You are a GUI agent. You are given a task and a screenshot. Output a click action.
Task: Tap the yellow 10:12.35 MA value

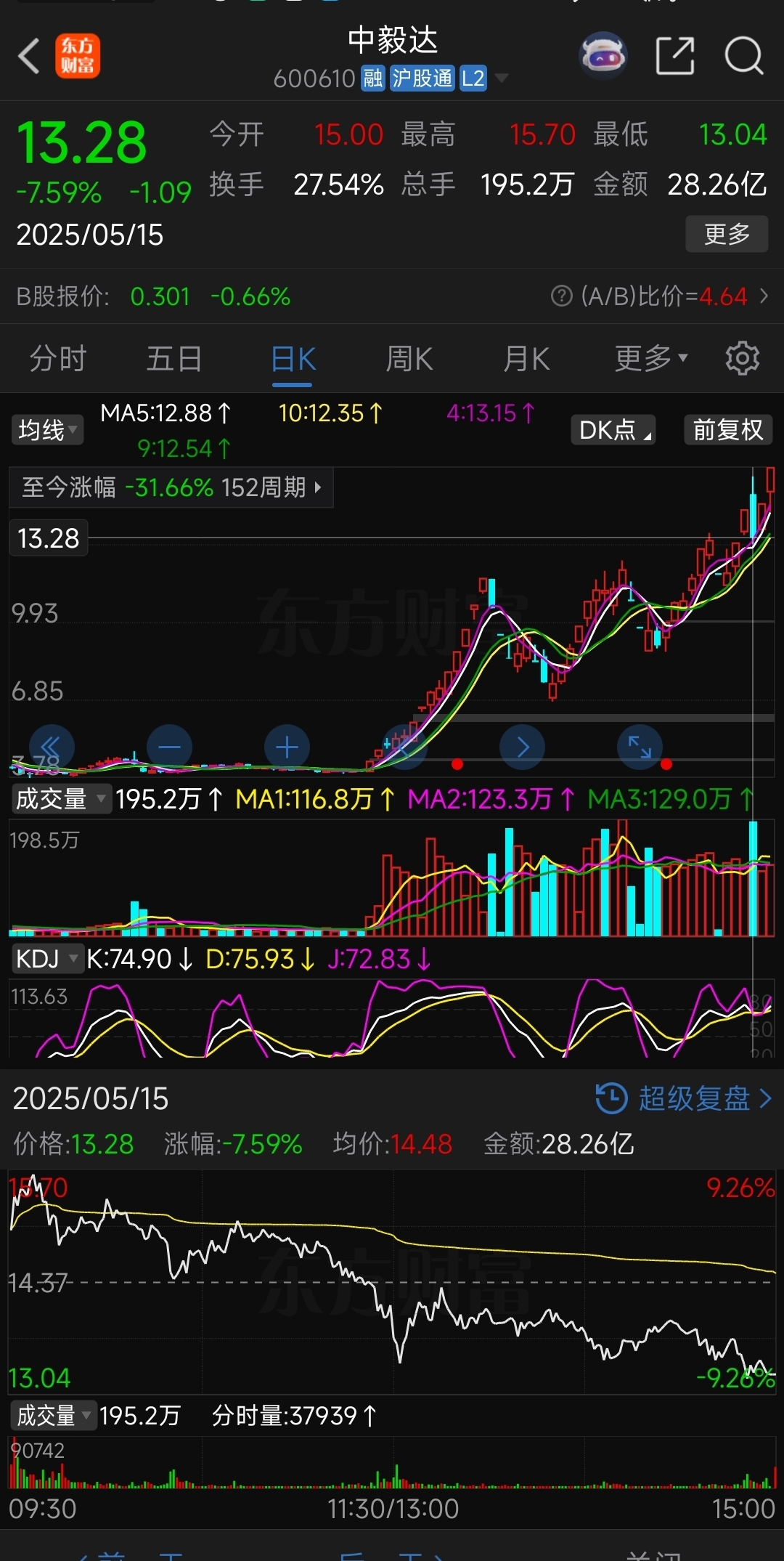(330, 413)
